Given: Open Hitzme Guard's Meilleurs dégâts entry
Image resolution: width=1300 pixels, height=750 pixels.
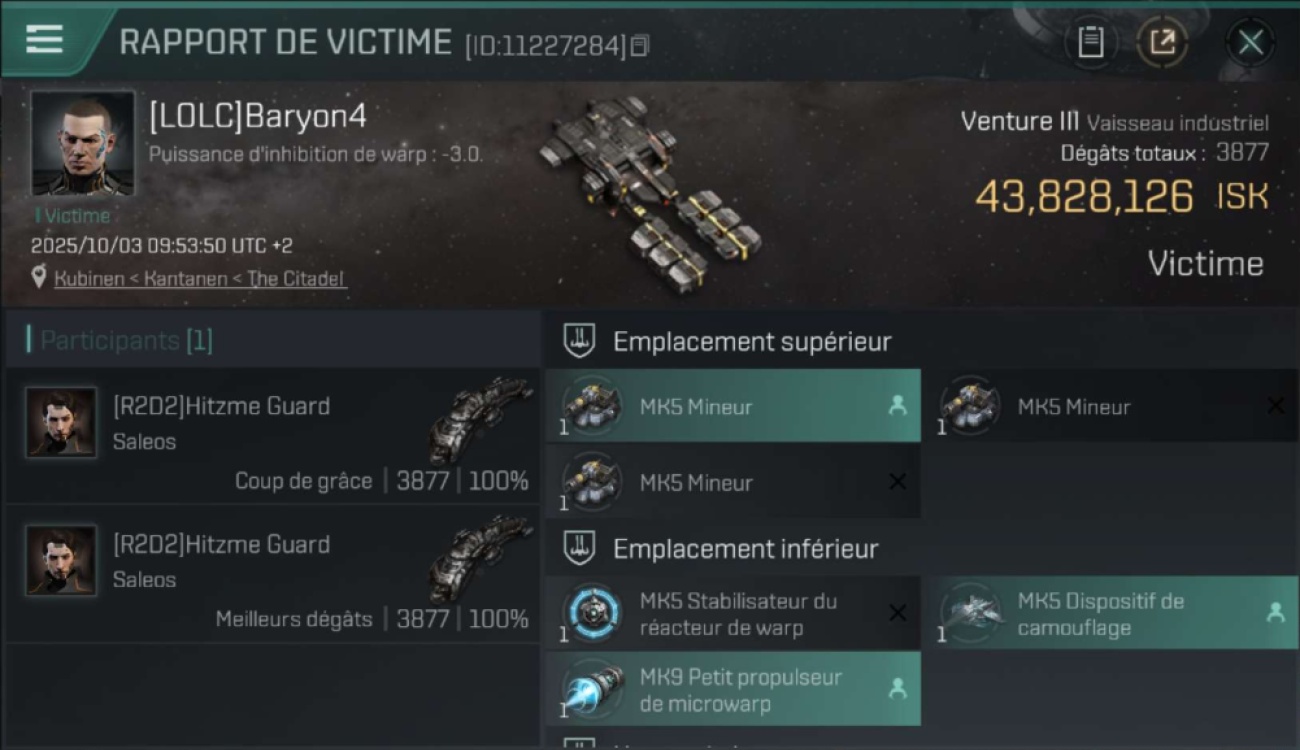Looking at the screenshot, I should tap(273, 574).
